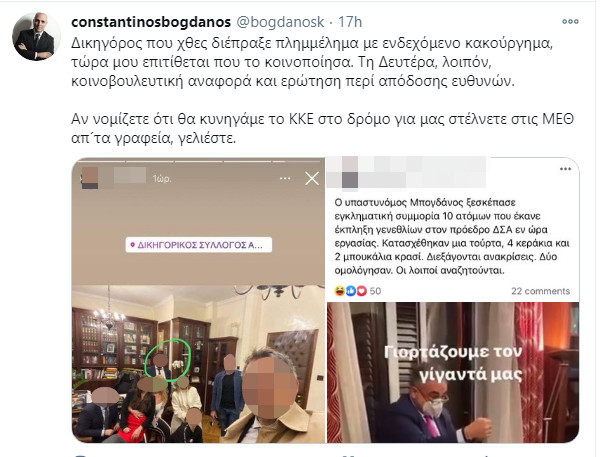Click the story progress bar segments
The height and width of the screenshot is (457, 605).
coord(199,161)
